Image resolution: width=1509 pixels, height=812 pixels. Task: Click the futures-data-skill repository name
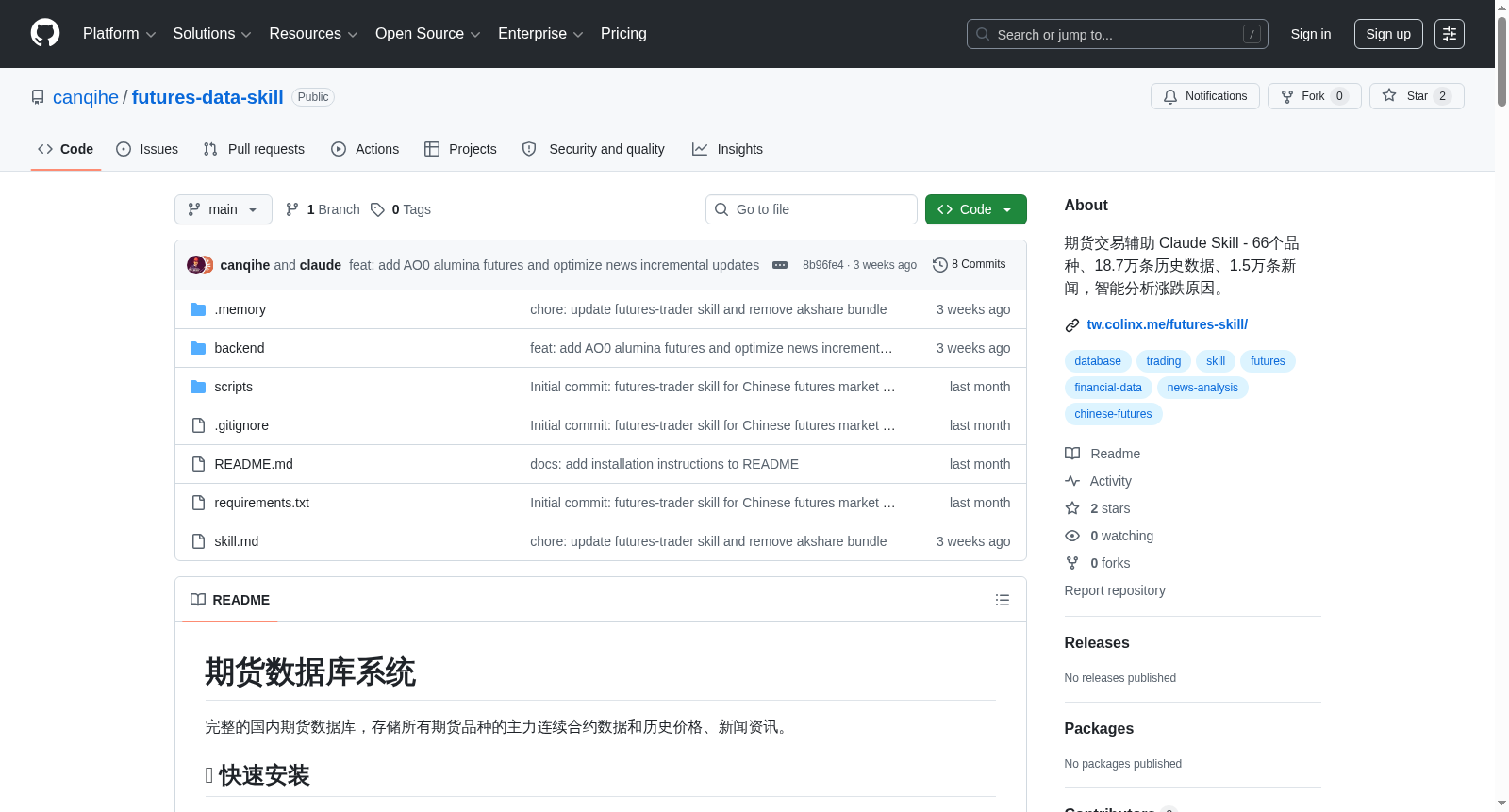point(207,97)
